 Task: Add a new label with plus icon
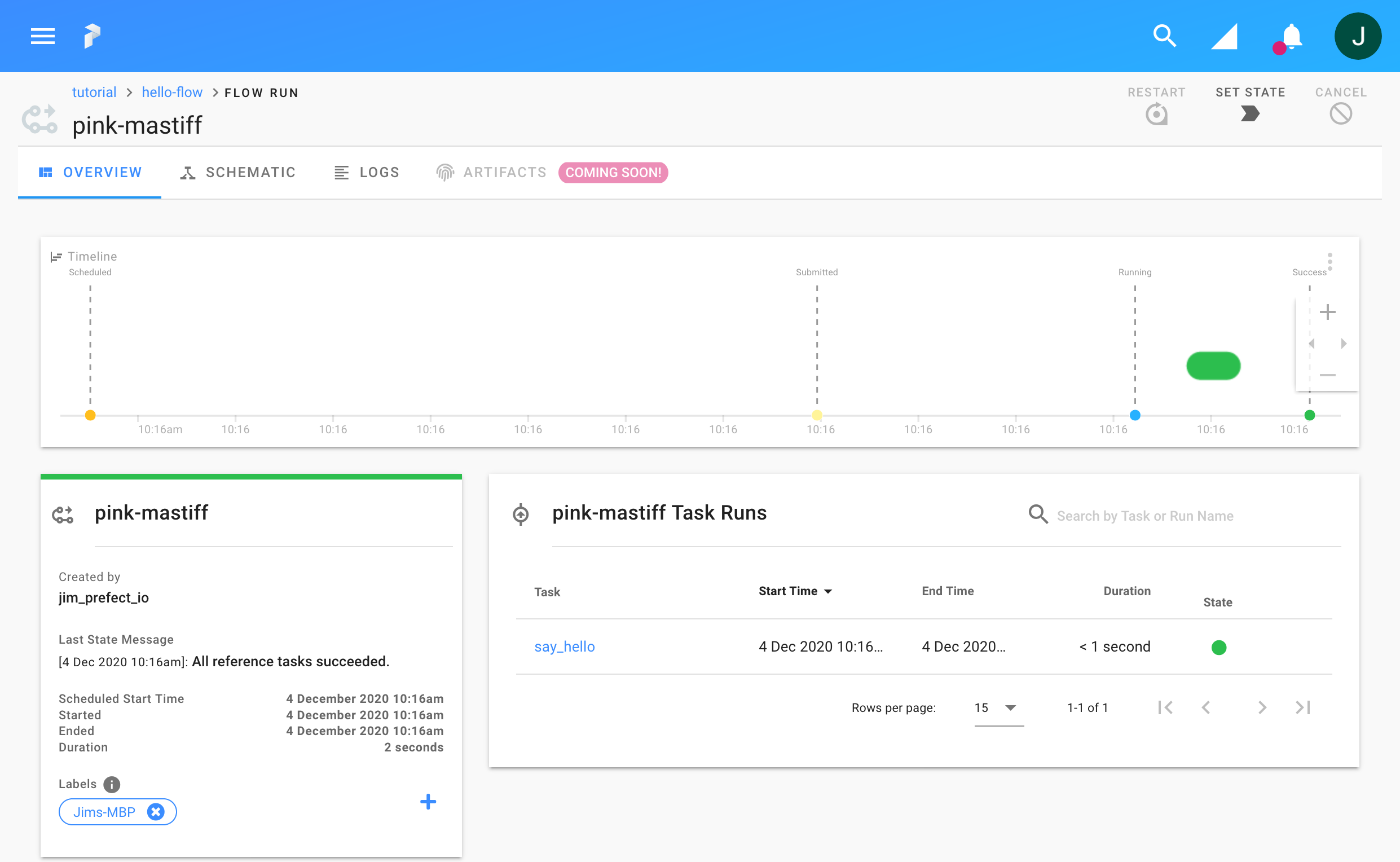pos(428,802)
